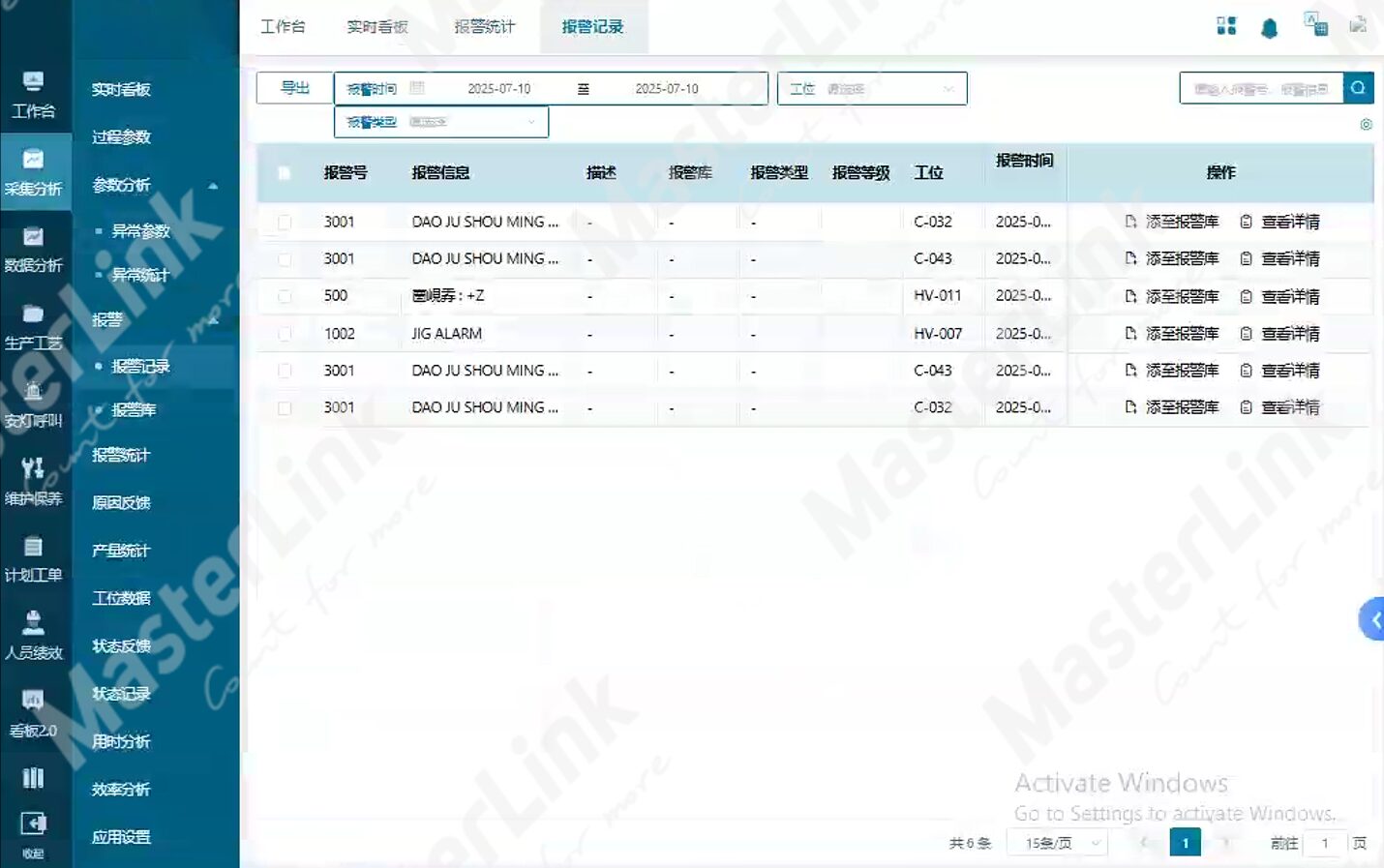Click calendar icon in 报警时间 field
1384x868 pixels.
tap(417, 88)
